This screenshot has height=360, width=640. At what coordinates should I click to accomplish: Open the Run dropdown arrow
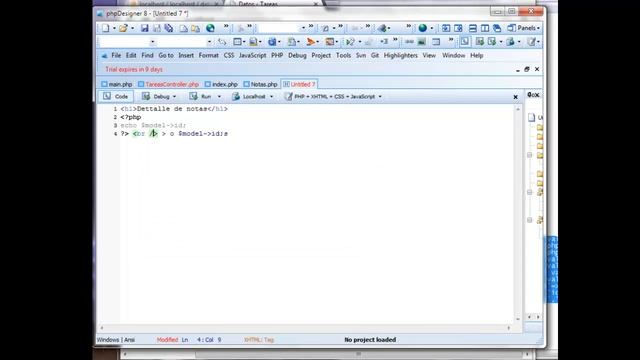[219, 97]
